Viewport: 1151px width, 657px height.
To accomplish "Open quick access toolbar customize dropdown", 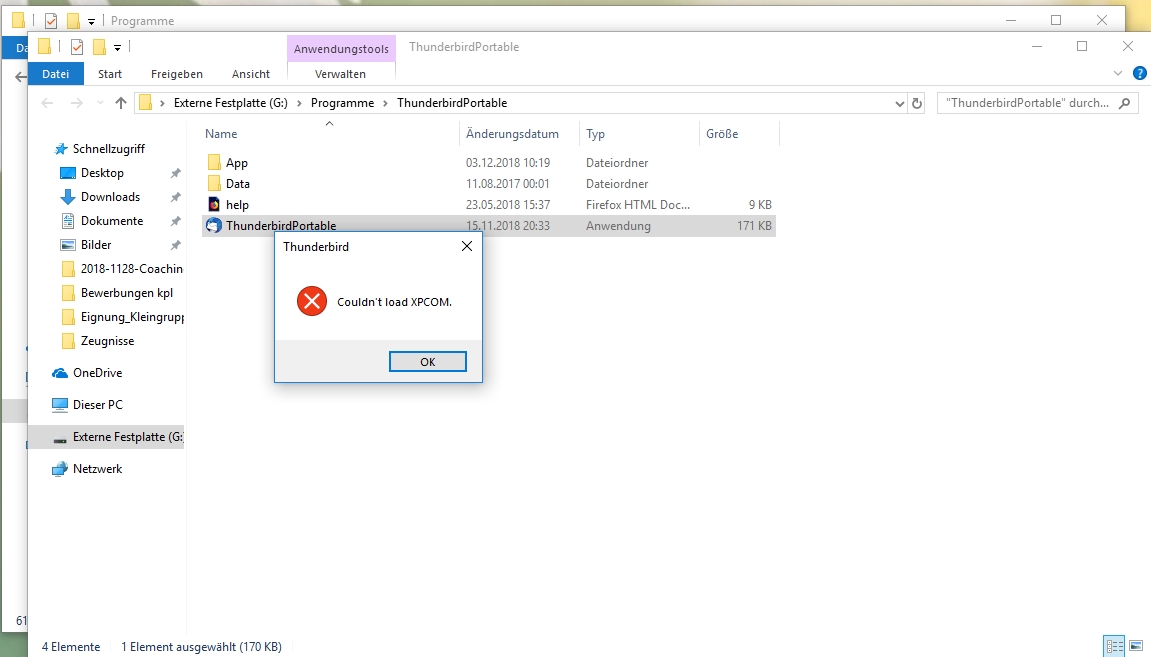I will click(x=117, y=48).
